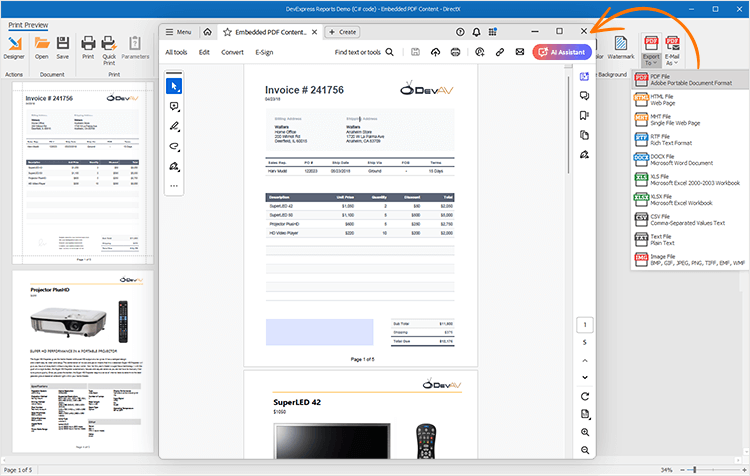Click the AI Assistant button

click(561, 51)
